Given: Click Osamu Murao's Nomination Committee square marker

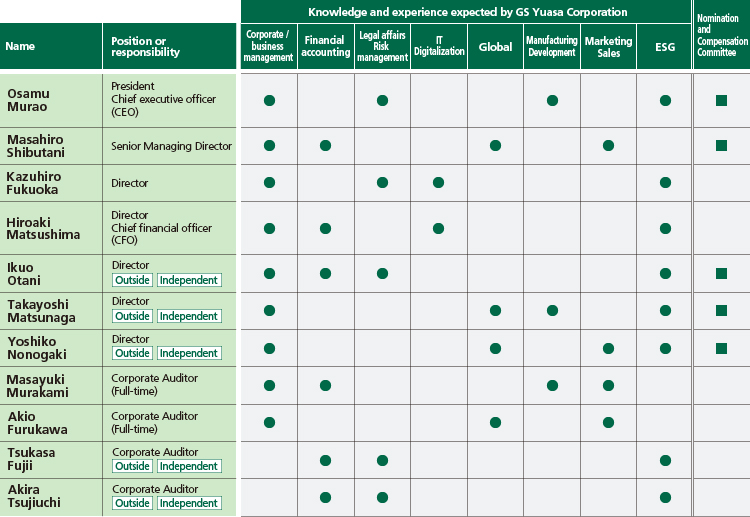Looking at the screenshot, I should point(721,100).
